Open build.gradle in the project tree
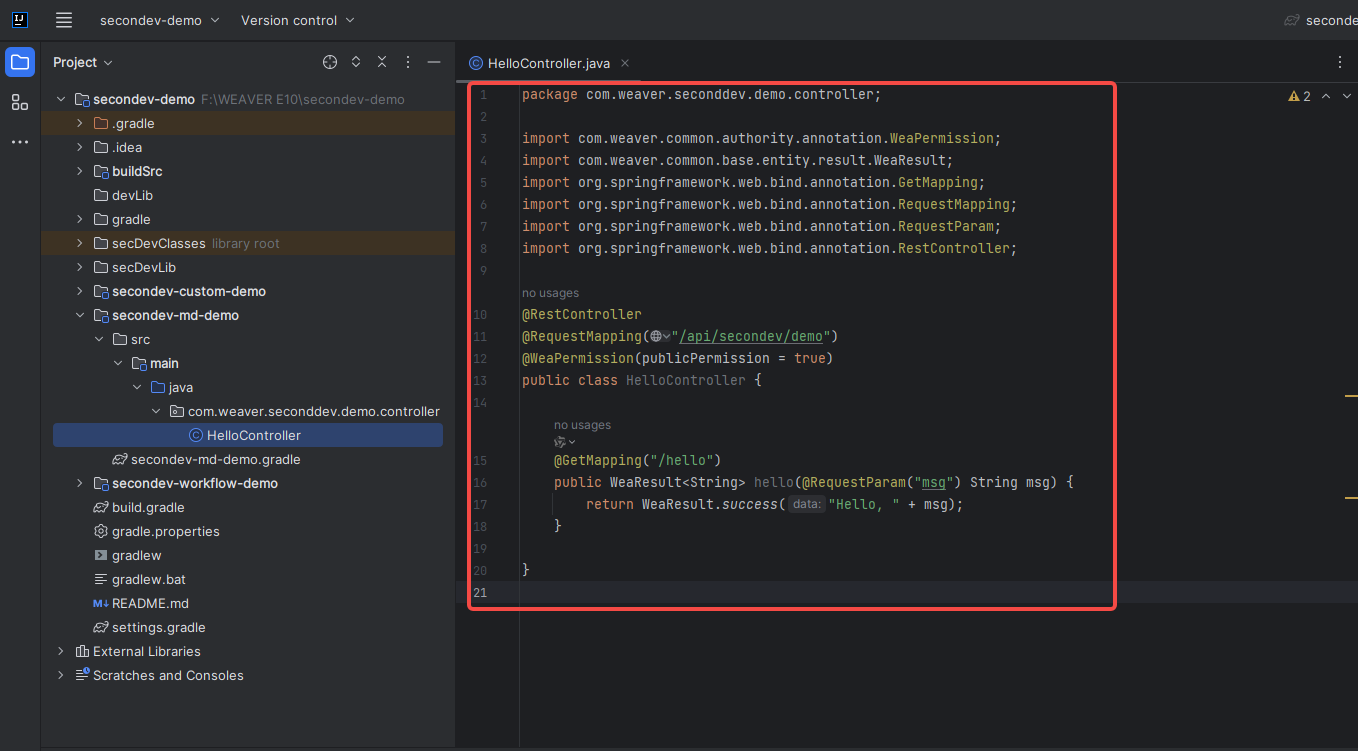The image size is (1358, 751). coord(148,508)
